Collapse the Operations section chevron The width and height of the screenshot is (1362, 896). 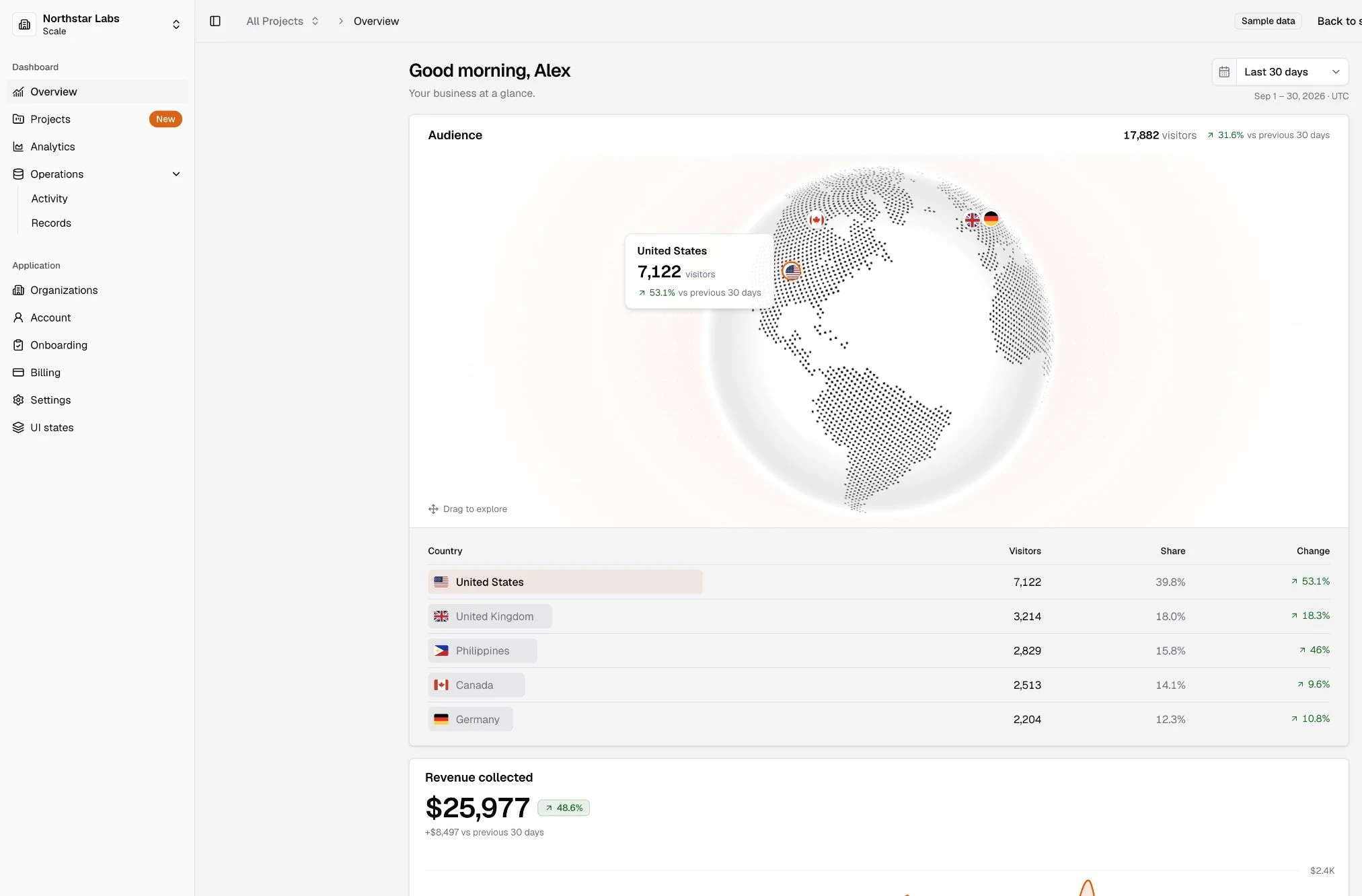[176, 174]
